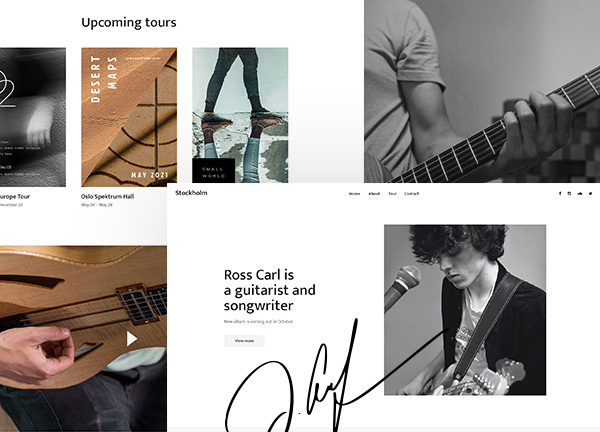This screenshot has width=600, height=432.
Task: Open the Oslo Spektrum Hall tour link
Action: (x=107, y=196)
